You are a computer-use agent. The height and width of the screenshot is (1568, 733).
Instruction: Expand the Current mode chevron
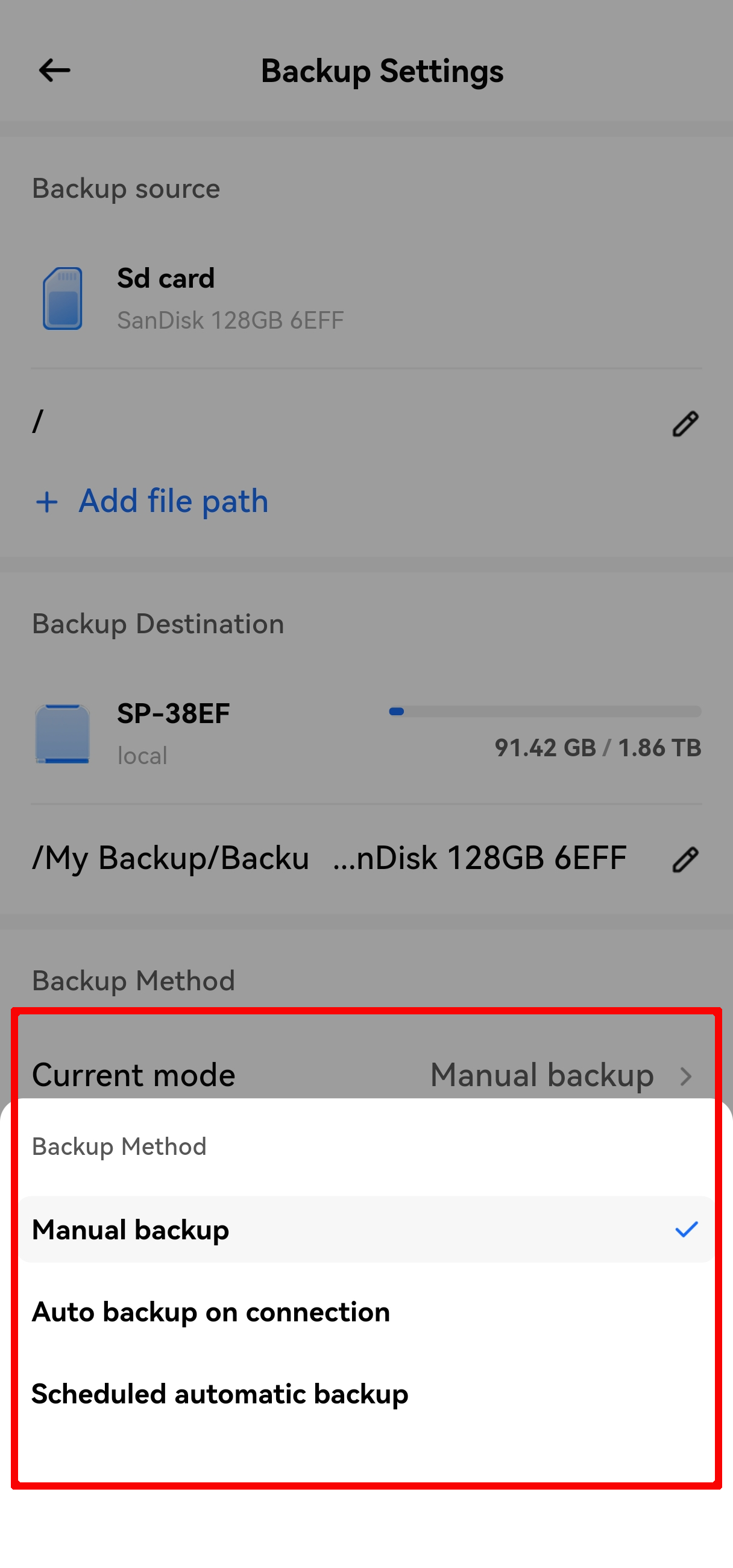click(686, 1076)
